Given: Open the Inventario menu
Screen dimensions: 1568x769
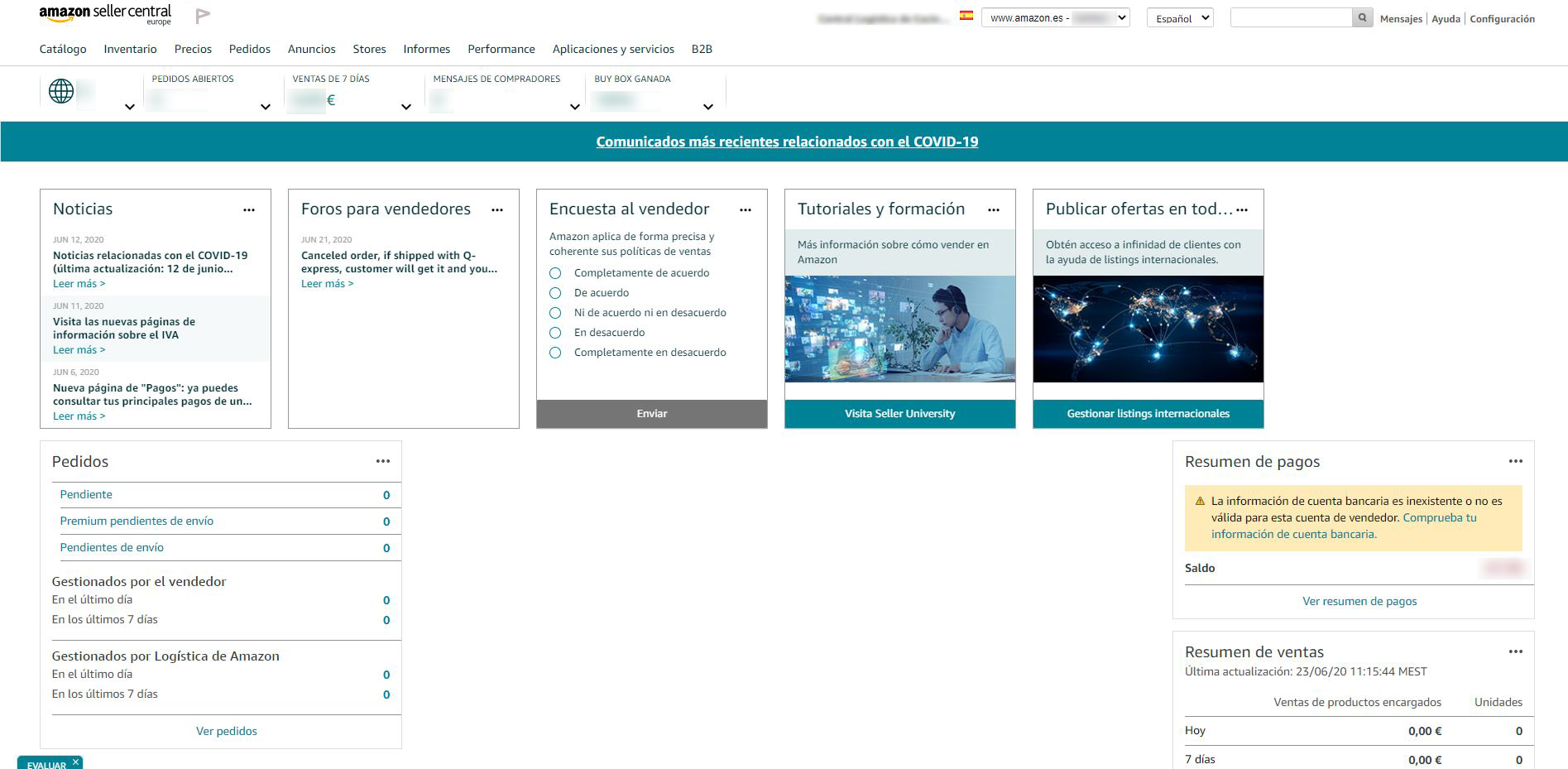Looking at the screenshot, I should 130,49.
